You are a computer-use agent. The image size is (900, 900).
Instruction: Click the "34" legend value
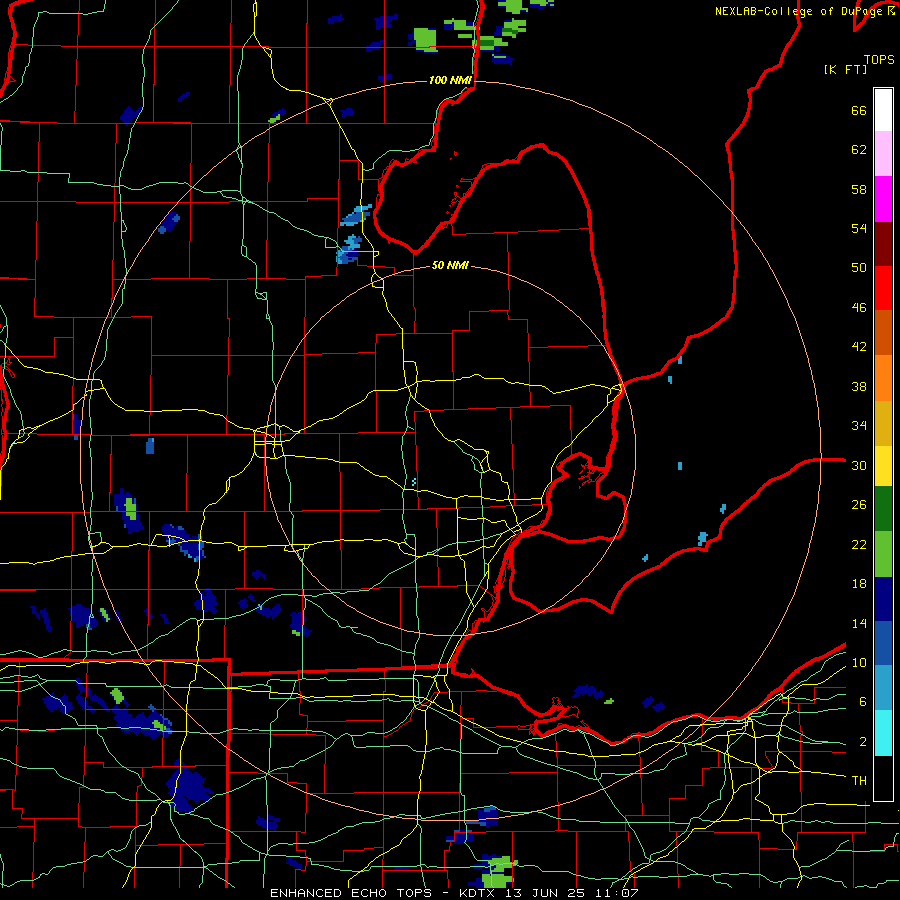tap(859, 426)
